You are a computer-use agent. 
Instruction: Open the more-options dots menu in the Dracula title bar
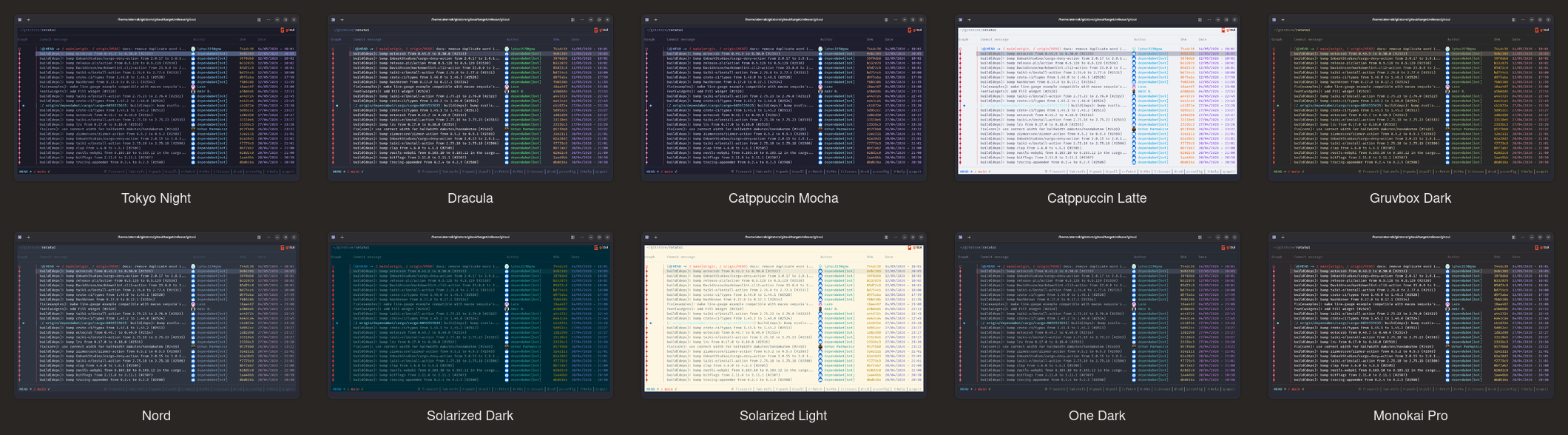pyautogui.click(x=582, y=20)
